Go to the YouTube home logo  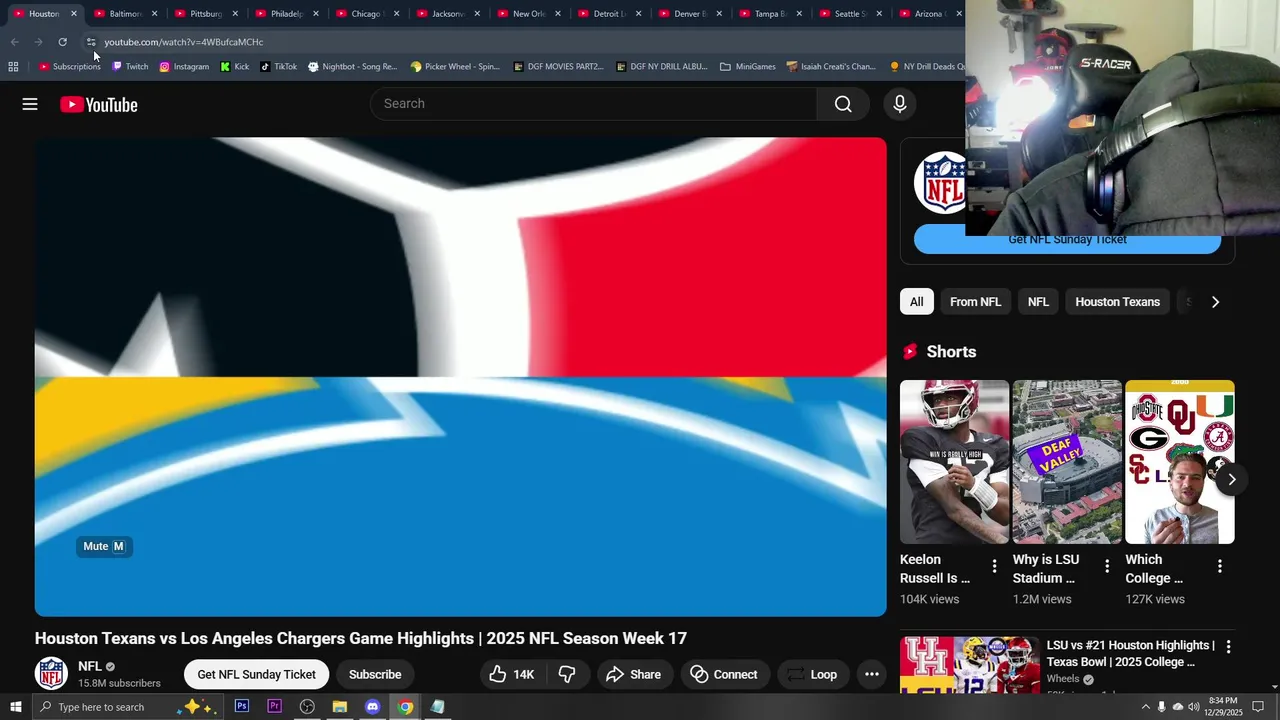point(98,104)
